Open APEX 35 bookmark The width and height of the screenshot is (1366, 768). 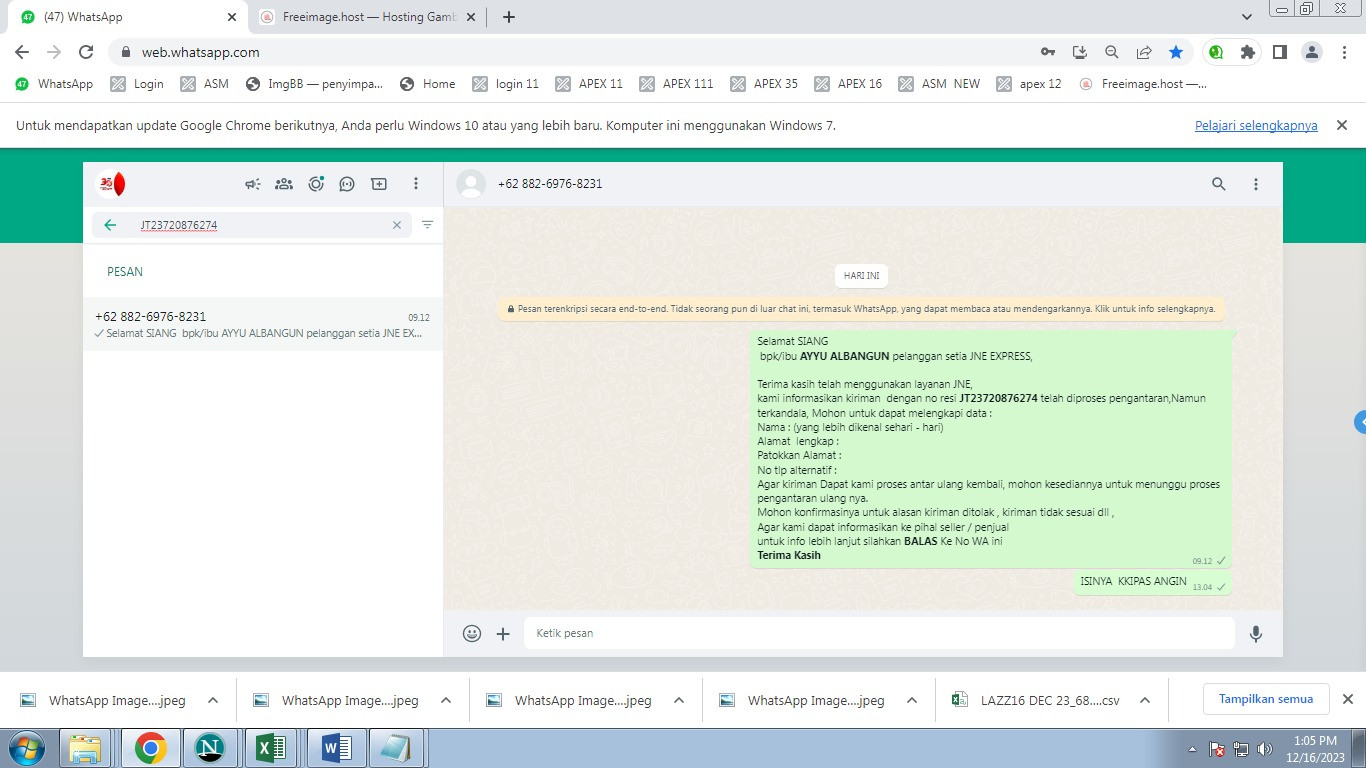[x=764, y=84]
